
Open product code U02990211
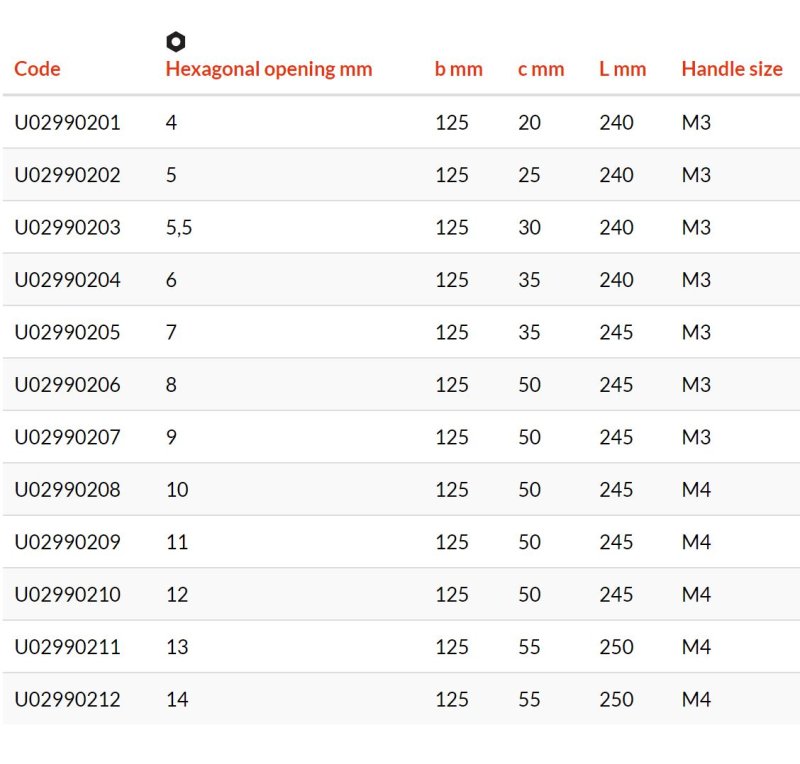pos(67,647)
